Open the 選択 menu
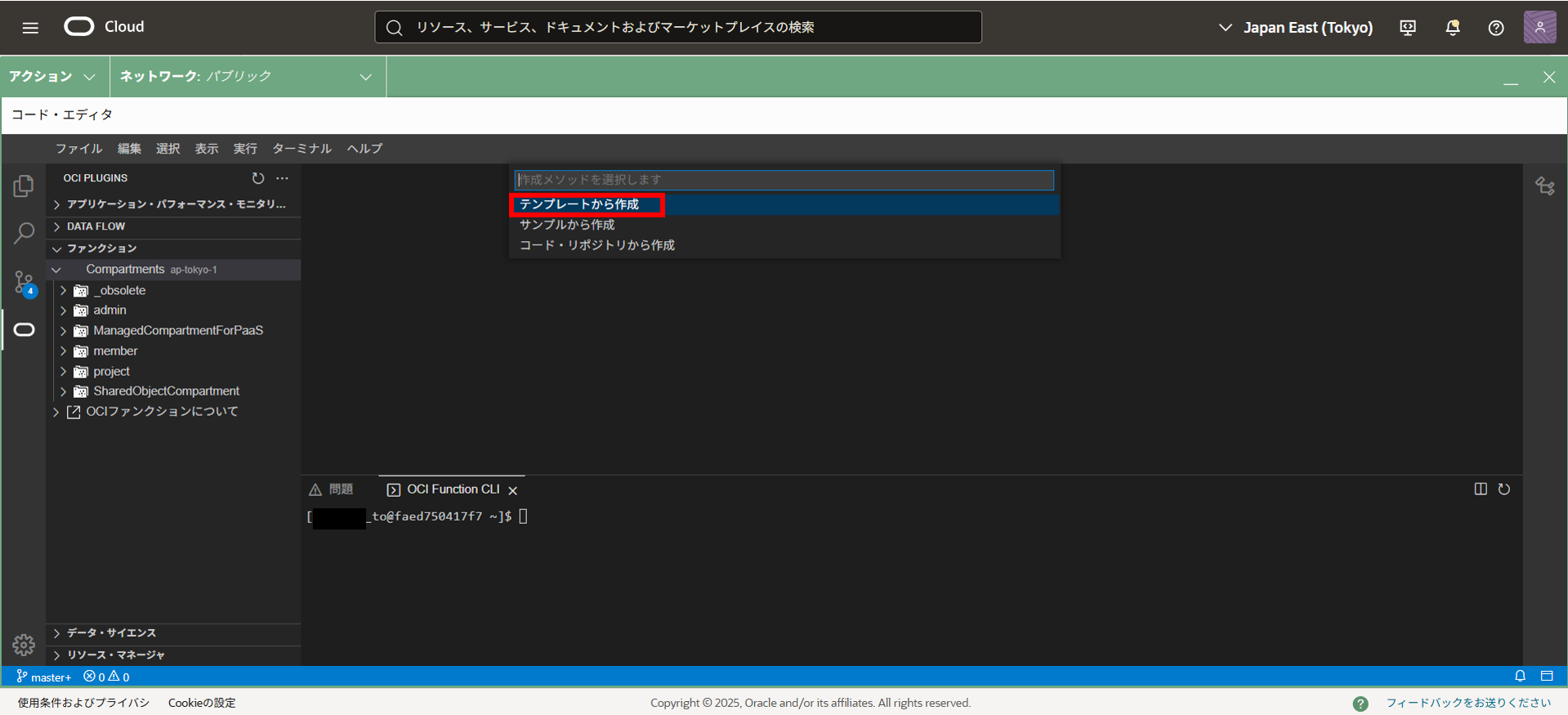This screenshot has width=1568, height=715. pos(168,149)
